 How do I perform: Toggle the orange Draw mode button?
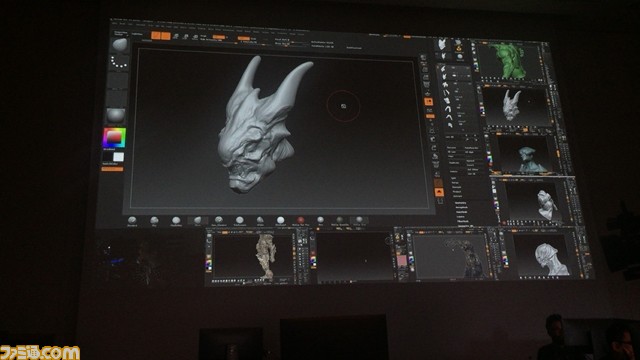[x=165, y=36]
